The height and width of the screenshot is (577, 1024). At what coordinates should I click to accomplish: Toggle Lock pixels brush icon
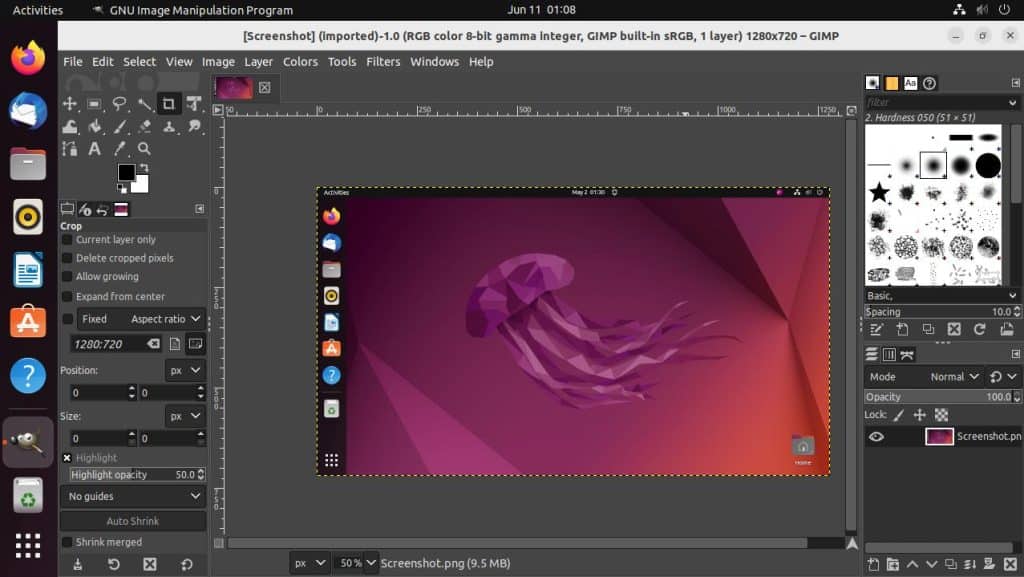(899, 415)
